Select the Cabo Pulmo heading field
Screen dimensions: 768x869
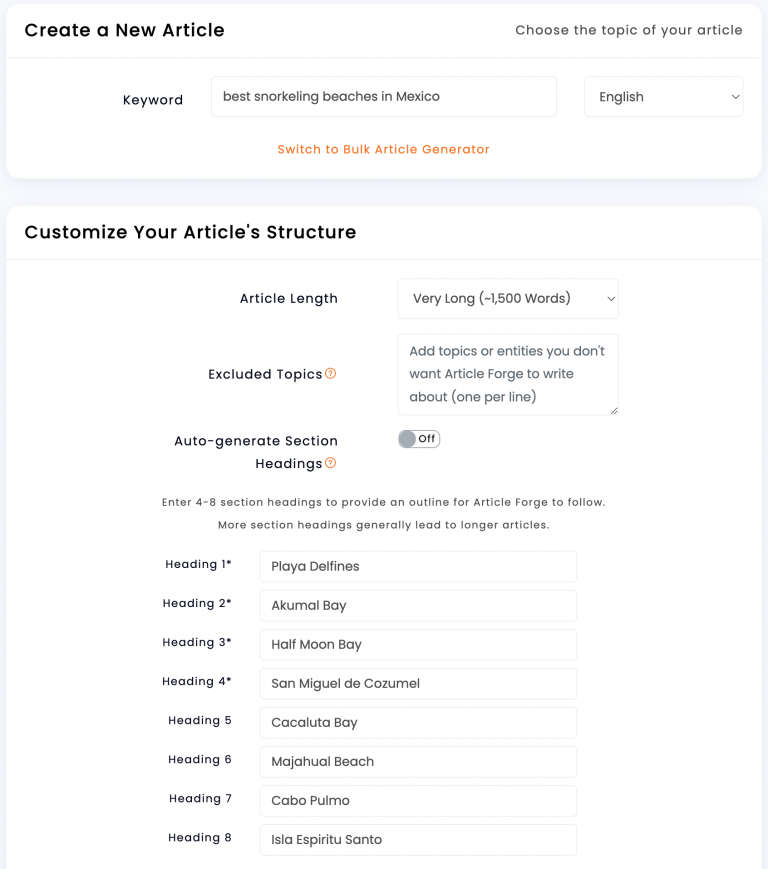point(417,800)
